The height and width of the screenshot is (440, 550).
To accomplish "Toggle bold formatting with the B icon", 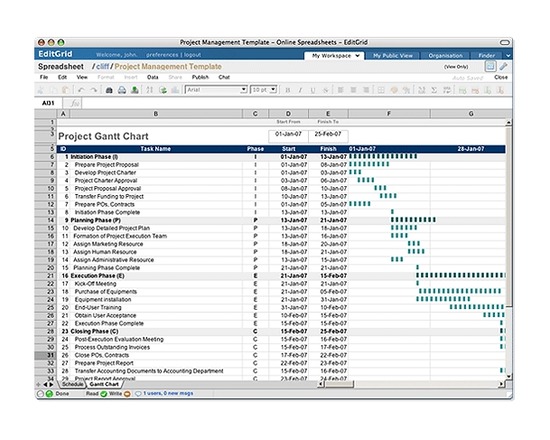I will (288, 90).
